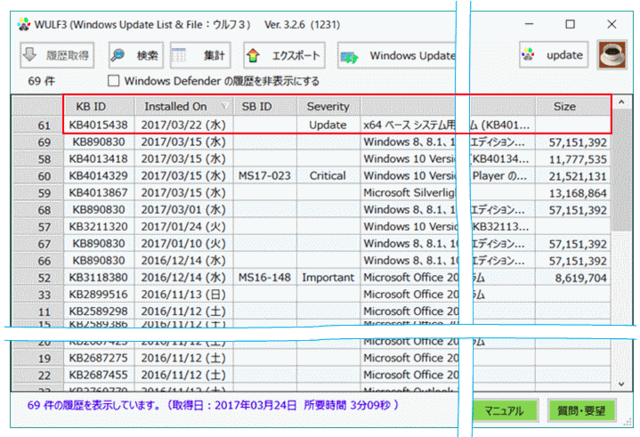640x437 pixels.
Task: Click the status bar history message
Action: 213,405
